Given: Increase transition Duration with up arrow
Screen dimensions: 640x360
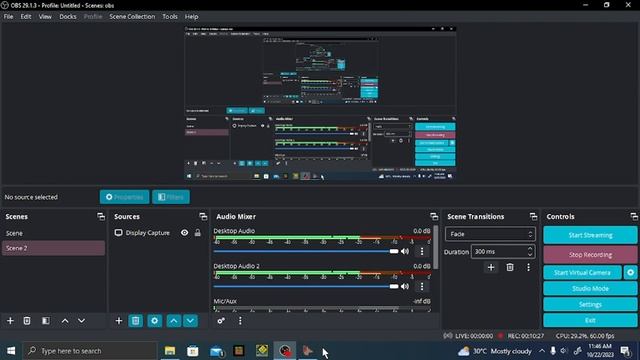Looking at the screenshot, I should tap(530, 249).
